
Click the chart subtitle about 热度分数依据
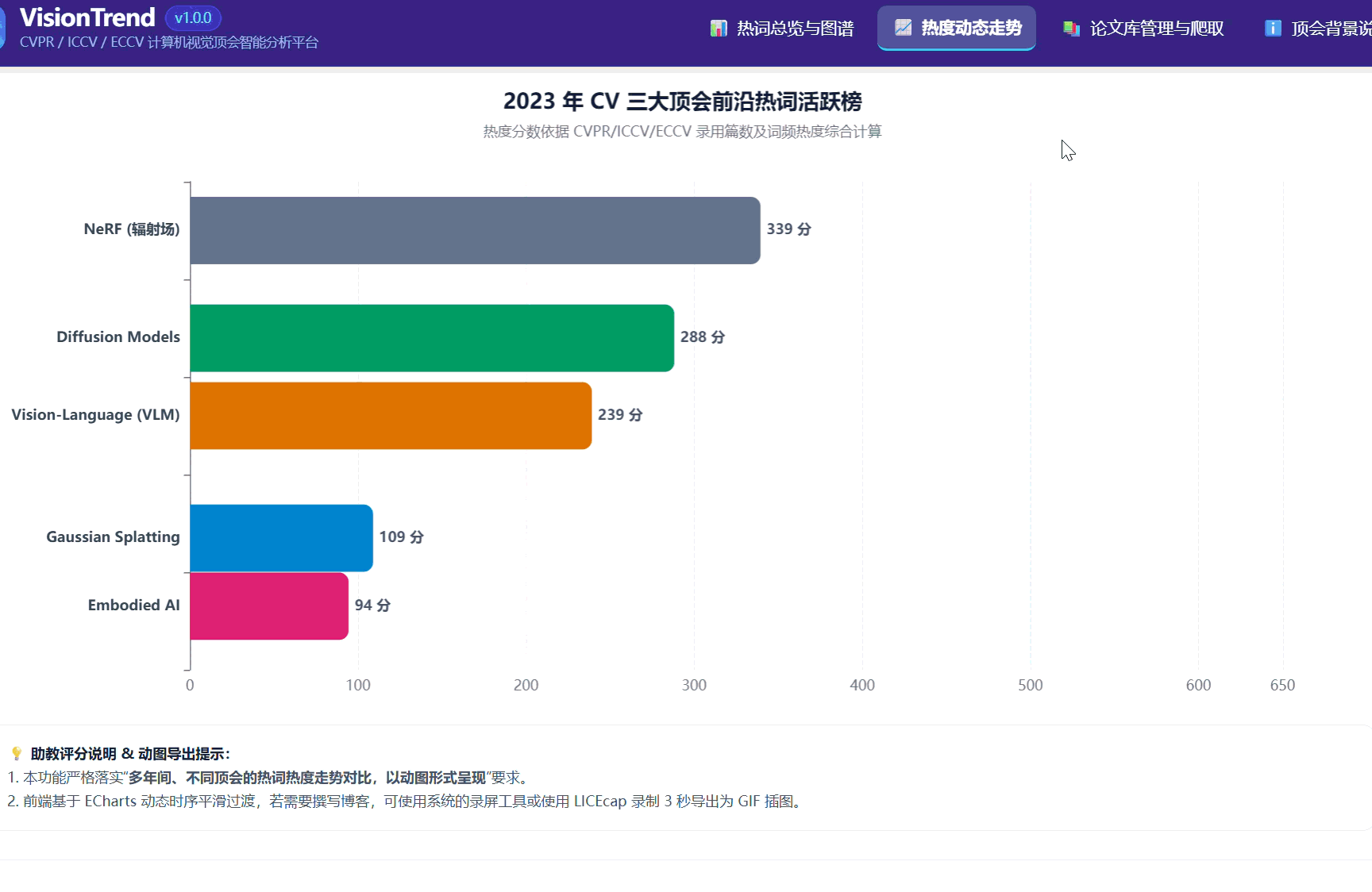pos(683,132)
